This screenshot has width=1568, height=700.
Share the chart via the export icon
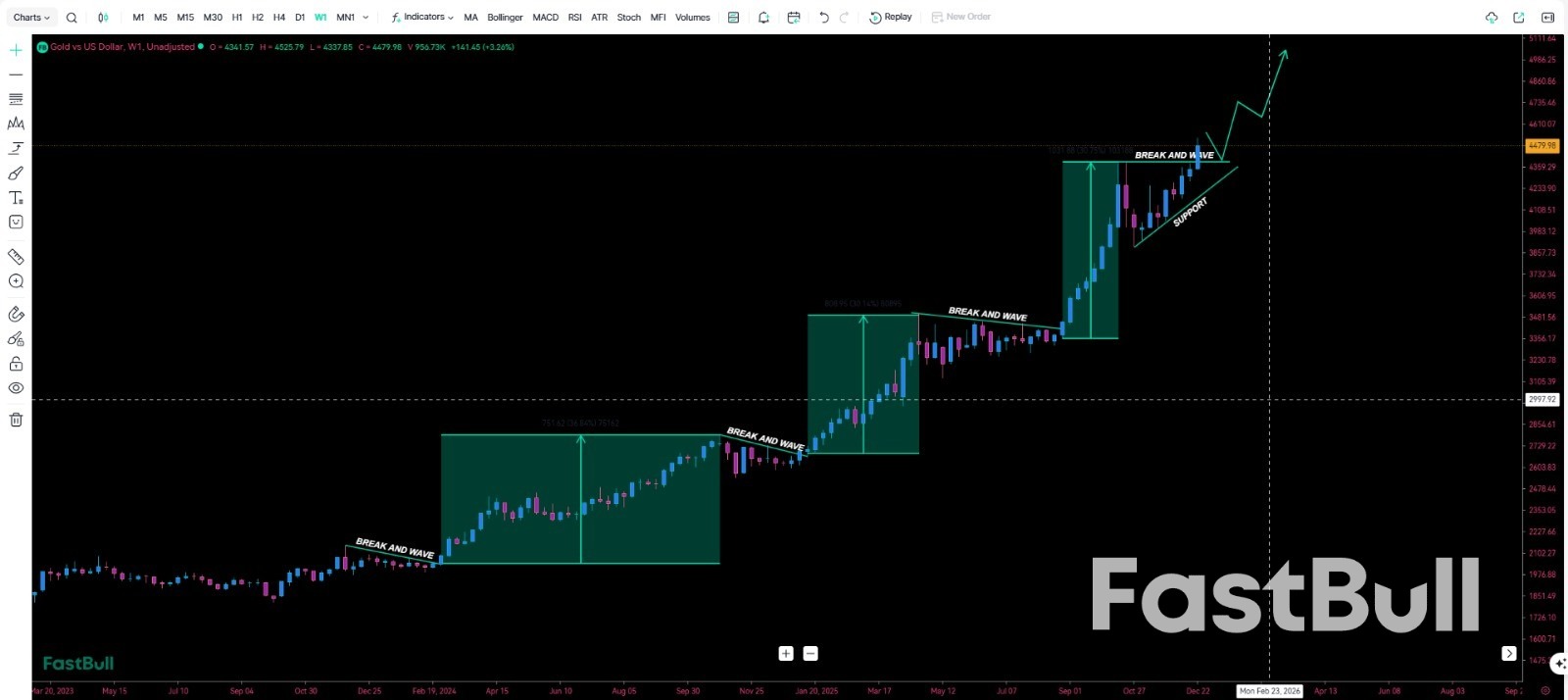(1519, 17)
